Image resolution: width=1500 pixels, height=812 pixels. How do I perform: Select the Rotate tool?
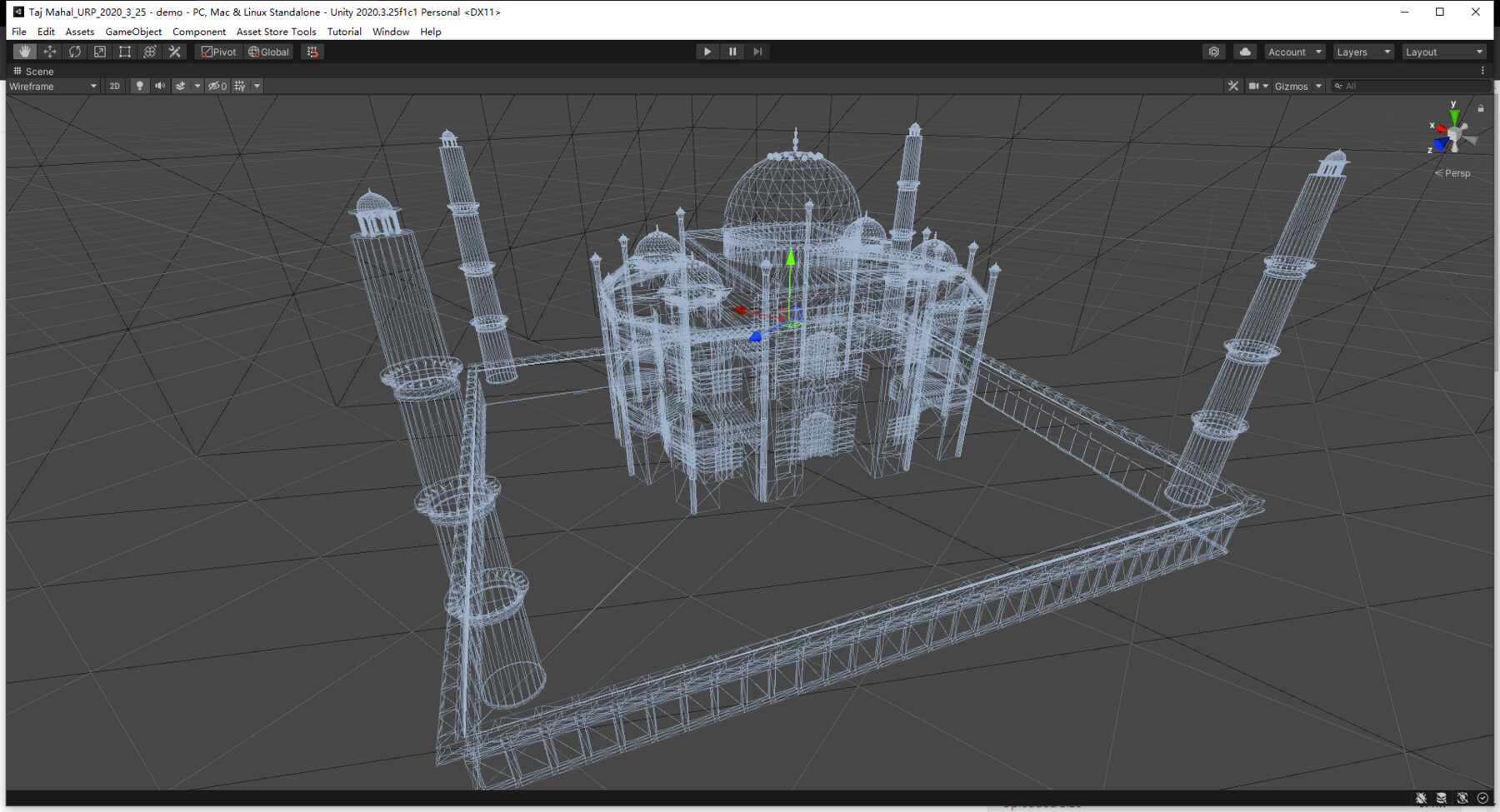point(74,52)
